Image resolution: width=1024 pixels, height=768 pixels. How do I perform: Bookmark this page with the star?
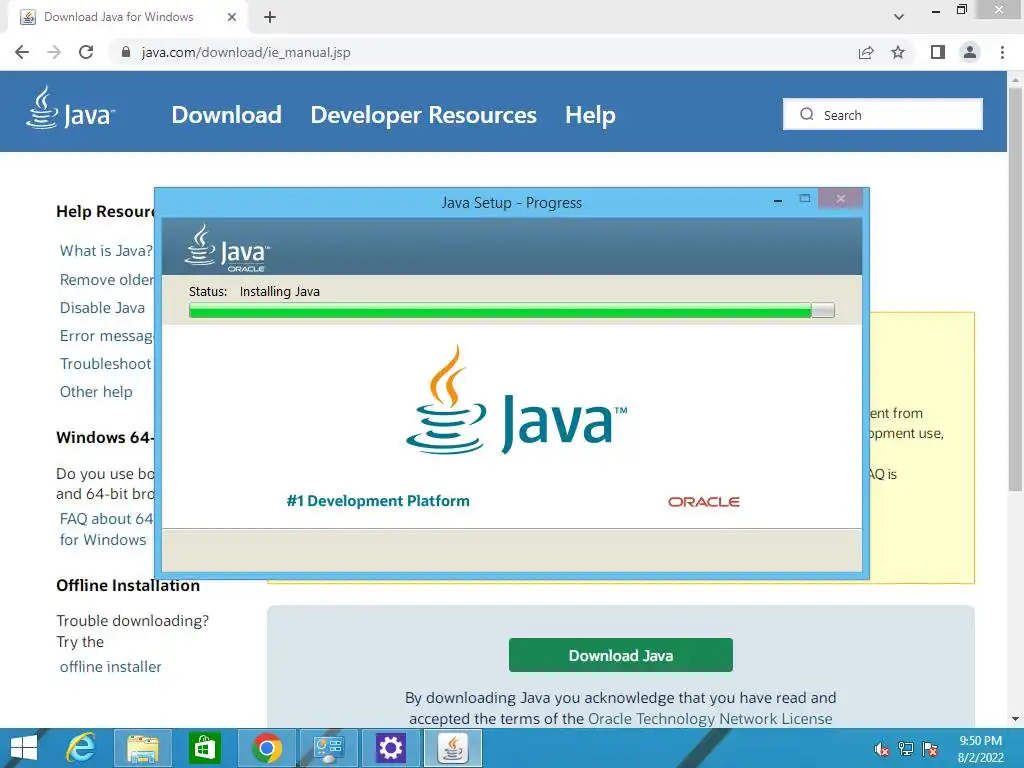point(898,52)
